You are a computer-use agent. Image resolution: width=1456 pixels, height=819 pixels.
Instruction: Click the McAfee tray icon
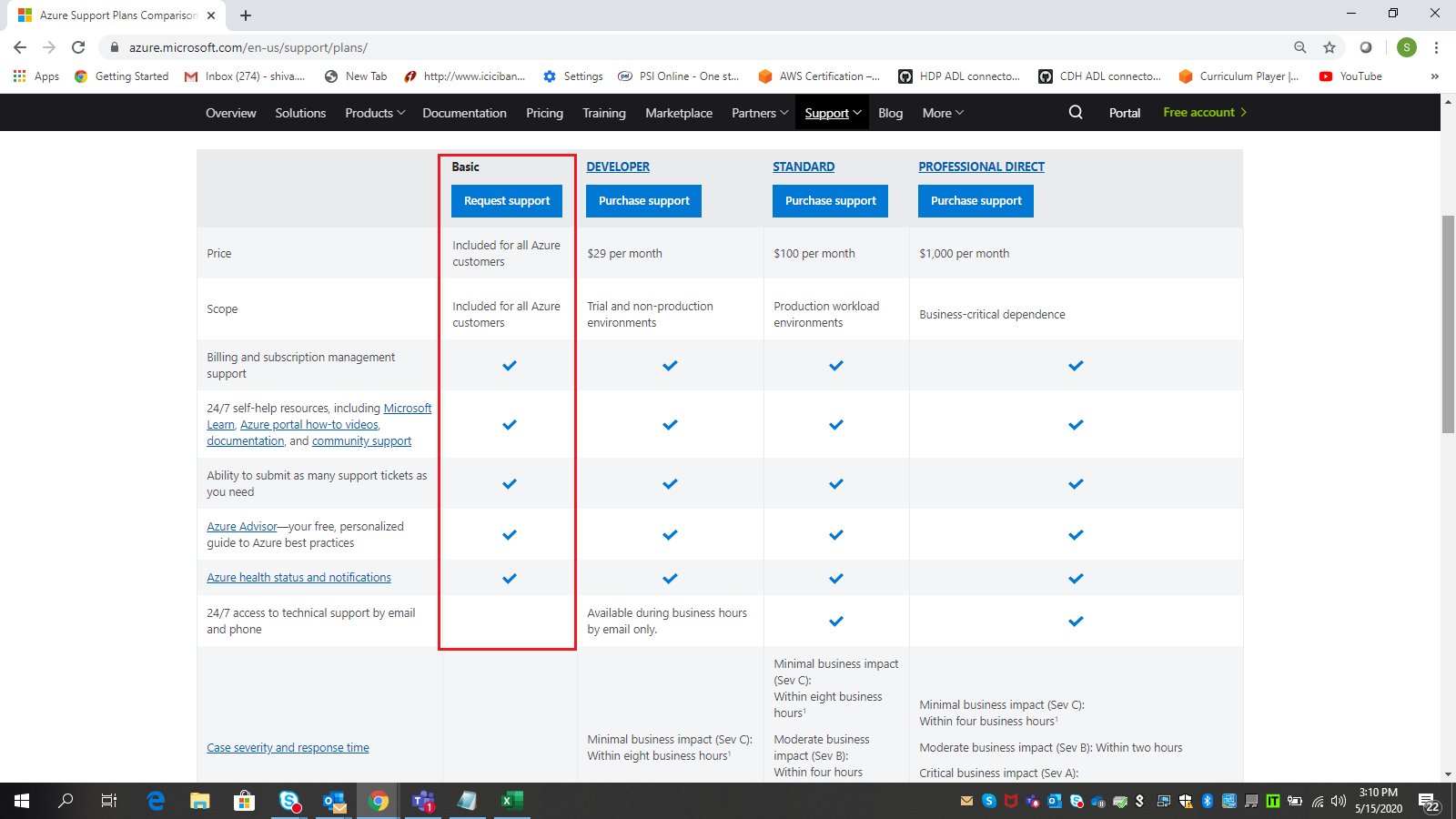(x=1011, y=801)
